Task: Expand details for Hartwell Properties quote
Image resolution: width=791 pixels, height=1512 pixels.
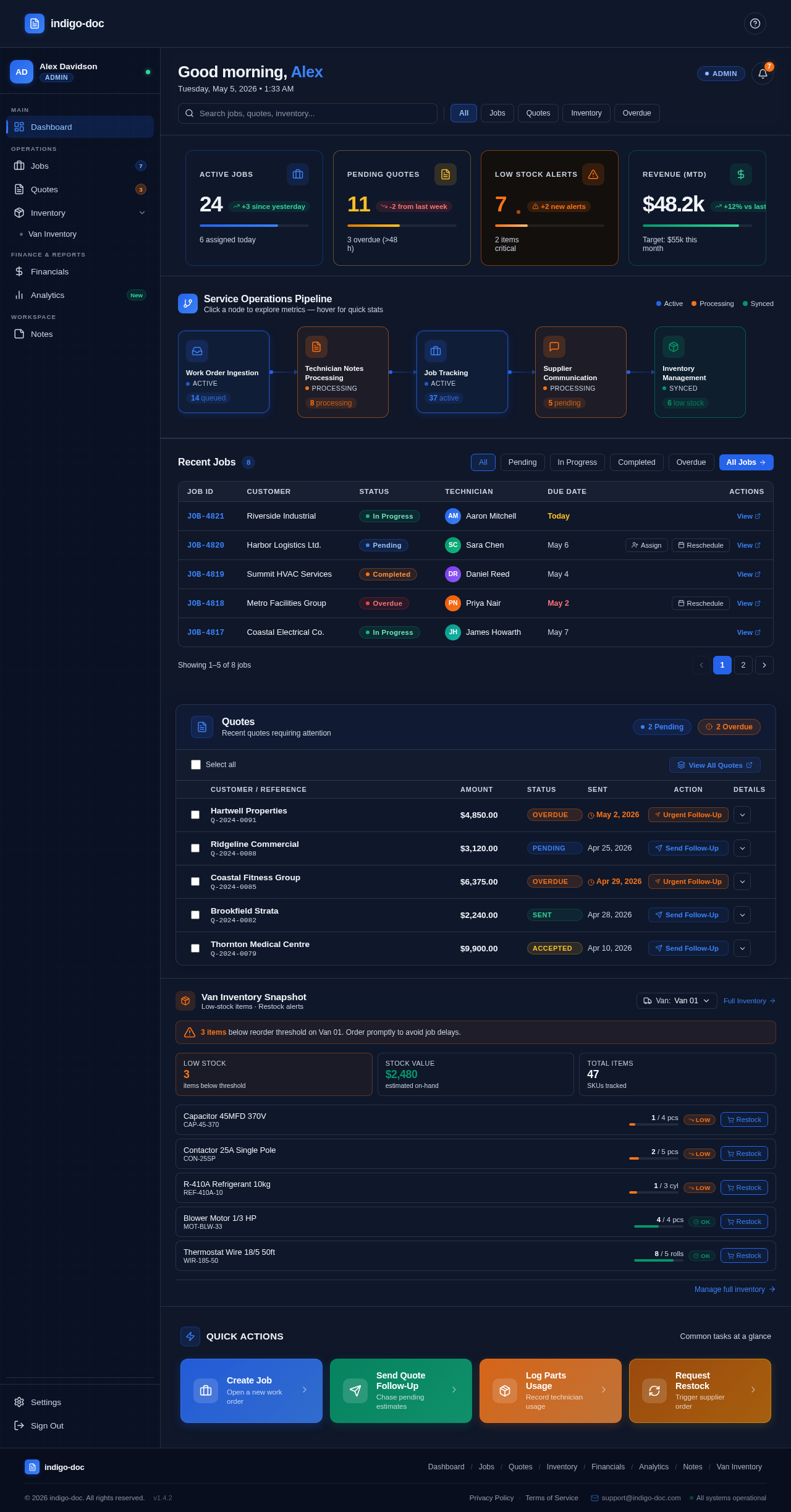Action: click(742, 815)
